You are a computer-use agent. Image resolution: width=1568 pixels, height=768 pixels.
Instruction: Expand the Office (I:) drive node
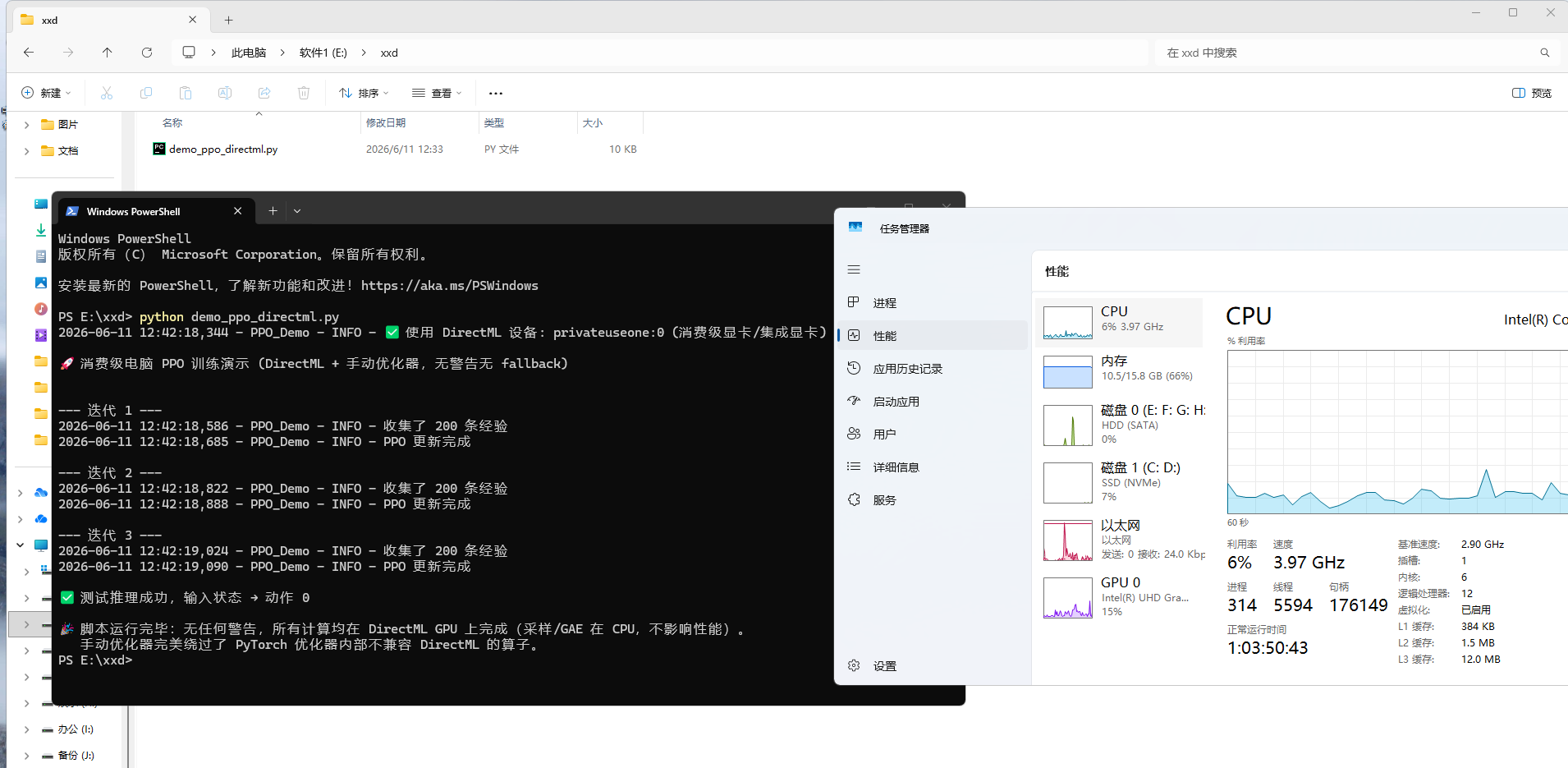[x=27, y=729]
